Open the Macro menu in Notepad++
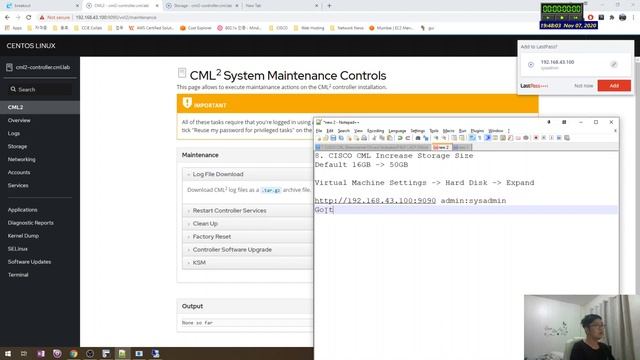The image size is (640, 360). click(449, 131)
